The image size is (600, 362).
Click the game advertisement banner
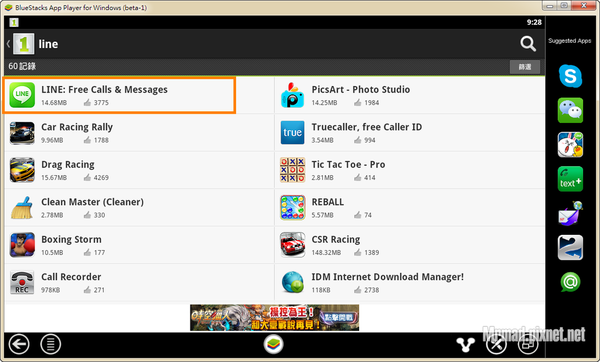pos(274,318)
